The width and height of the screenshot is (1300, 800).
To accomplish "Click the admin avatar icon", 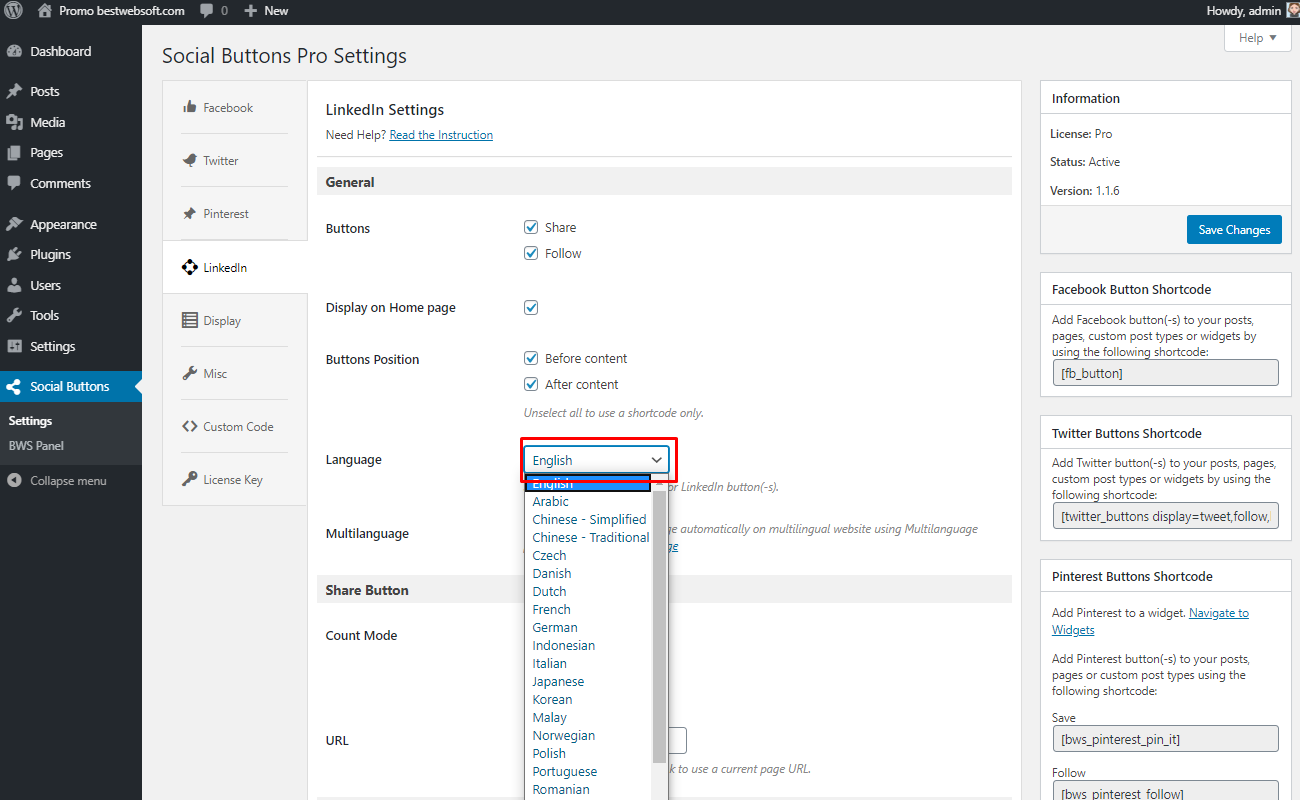I will (1293, 11).
